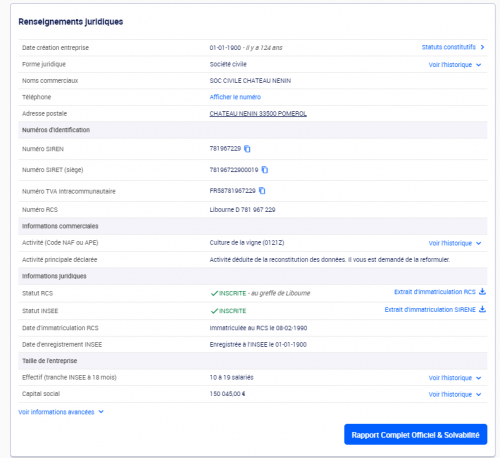The height and width of the screenshot is (458, 500).
Task: Click the Renseignements juridiques heading
Action: (71, 22)
